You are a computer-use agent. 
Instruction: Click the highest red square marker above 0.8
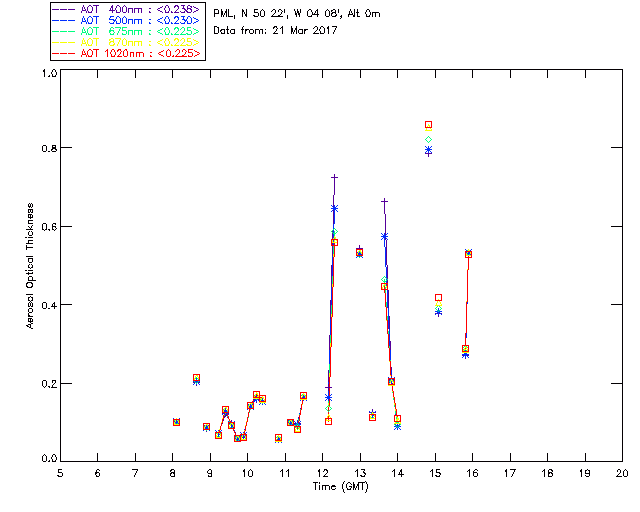[x=428, y=125]
